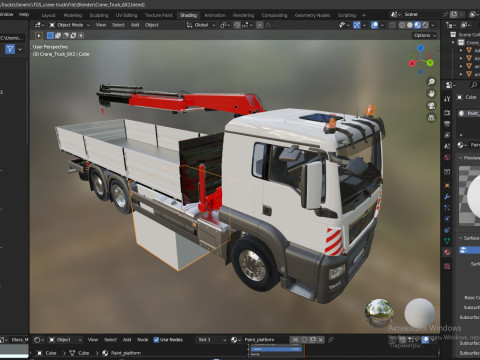Image resolution: width=480 pixels, height=360 pixels.
Task: Click the X axis on navigation gizmo
Action: pos(412,63)
